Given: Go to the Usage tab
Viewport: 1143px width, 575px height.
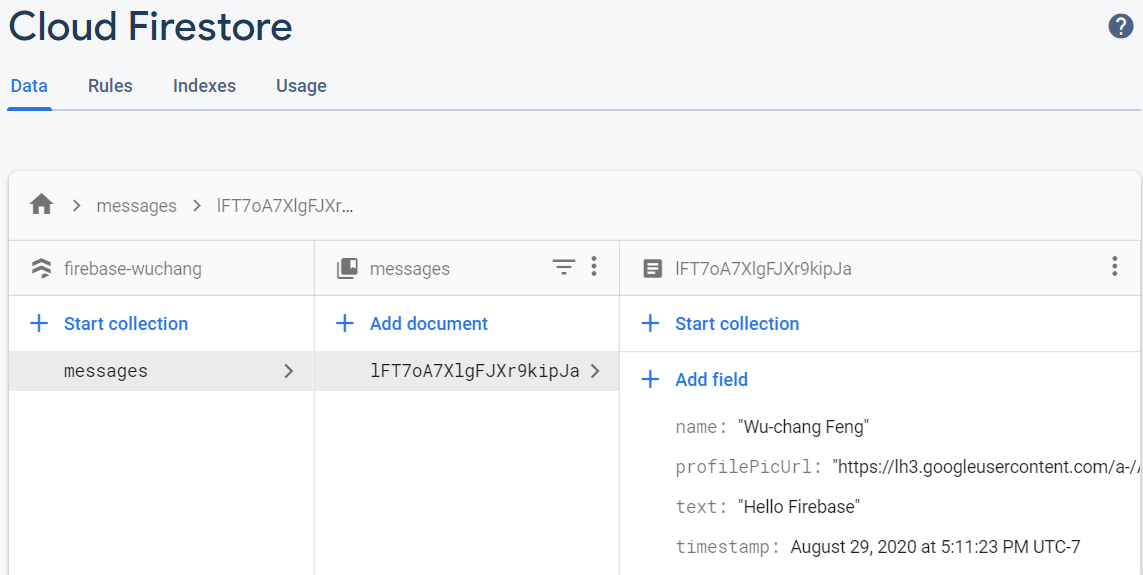Looking at the screenshot, I should pos(301,86).
